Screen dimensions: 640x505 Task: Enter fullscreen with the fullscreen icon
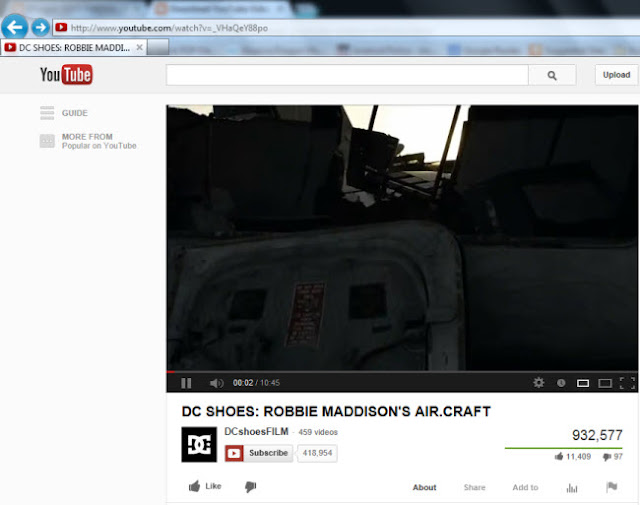tap(627, 383)
